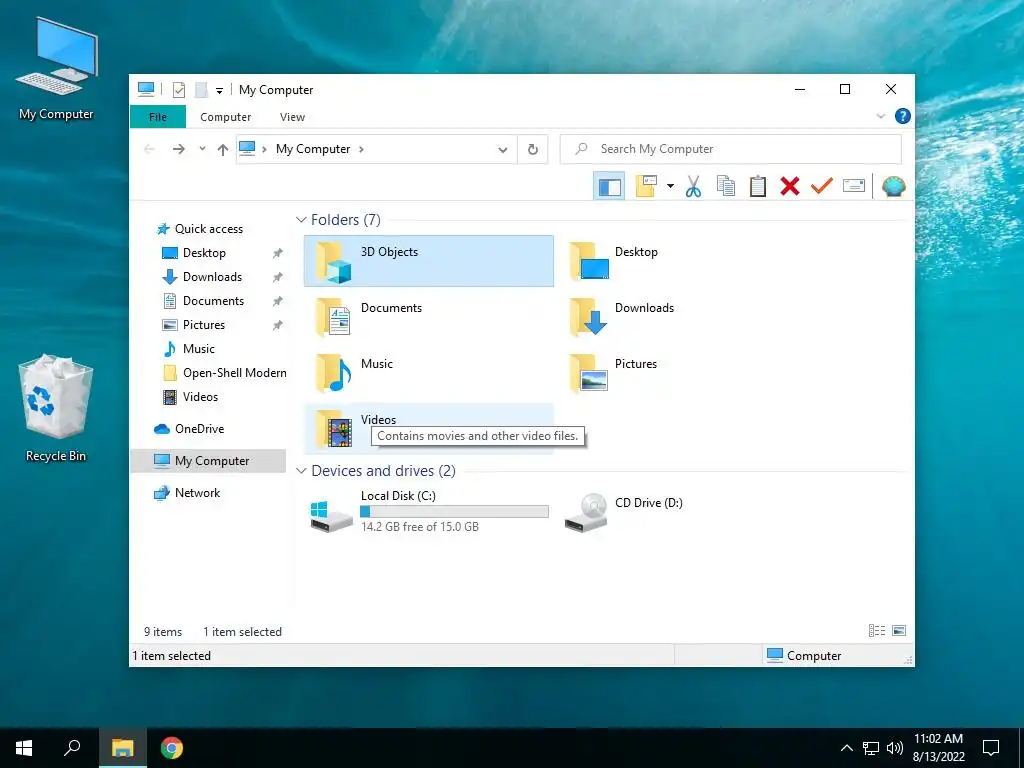Click File Explorer on the taskbar
1024x768 pixels.
click(x=122, y=748)
